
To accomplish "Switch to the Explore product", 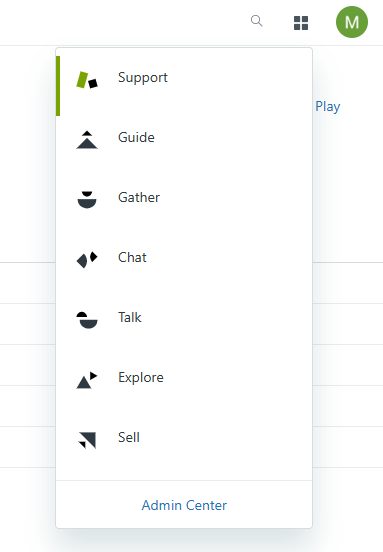I will click(x=184, y=386).
